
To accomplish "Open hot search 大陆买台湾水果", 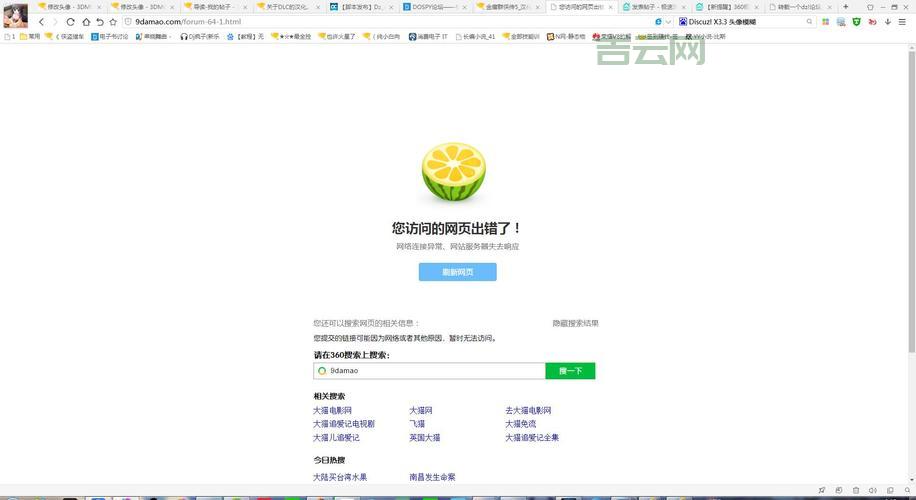I will coord(340,477).
